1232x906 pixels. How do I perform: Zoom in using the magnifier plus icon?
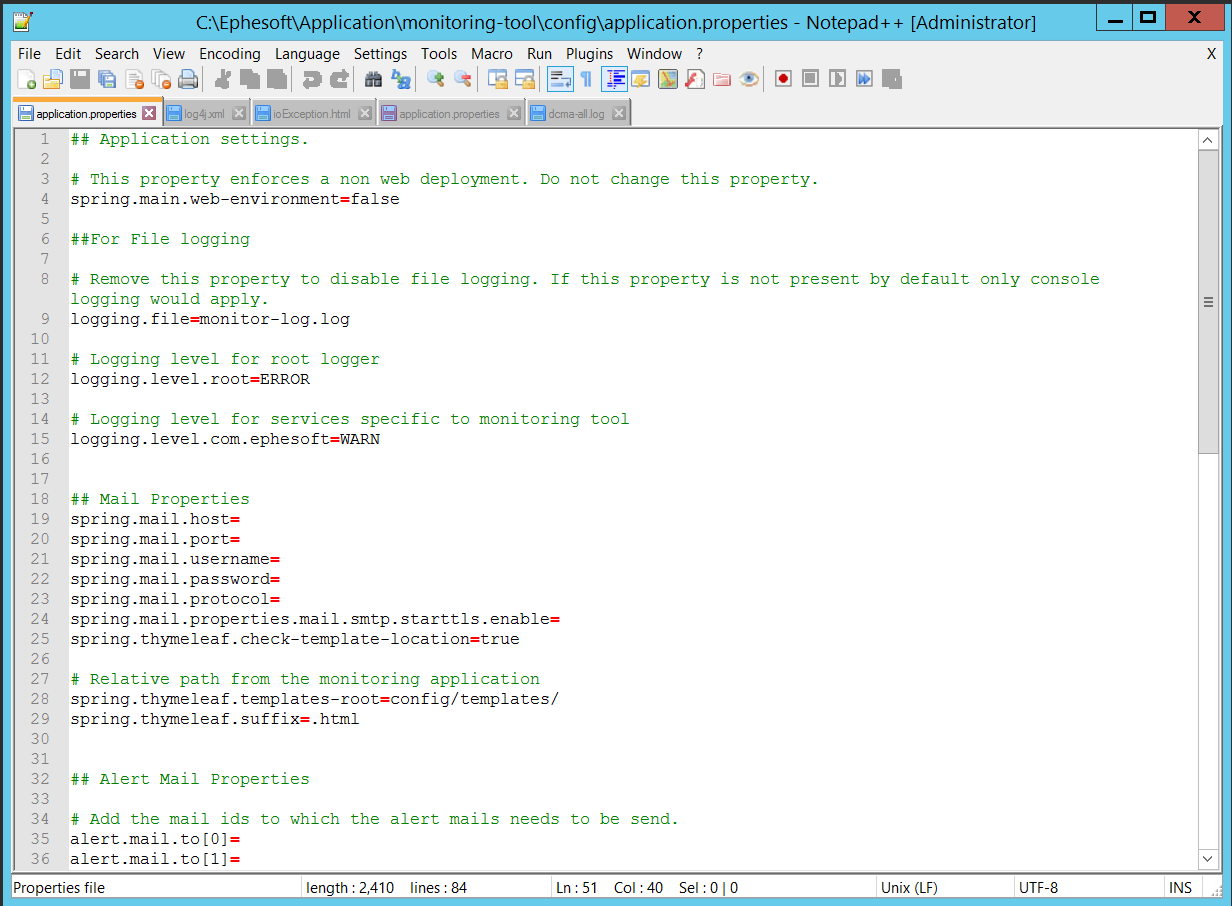coord(436,79)
